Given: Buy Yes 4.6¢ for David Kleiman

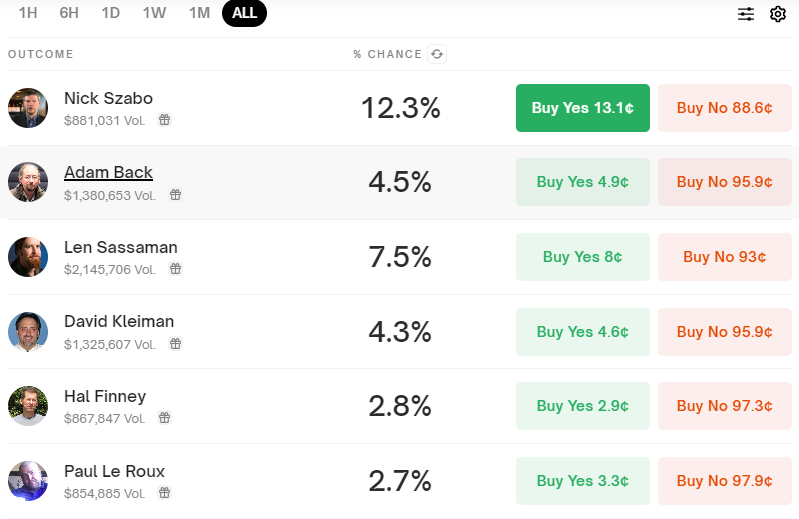Looking at the screenshot, I should [x=583, y=332].
